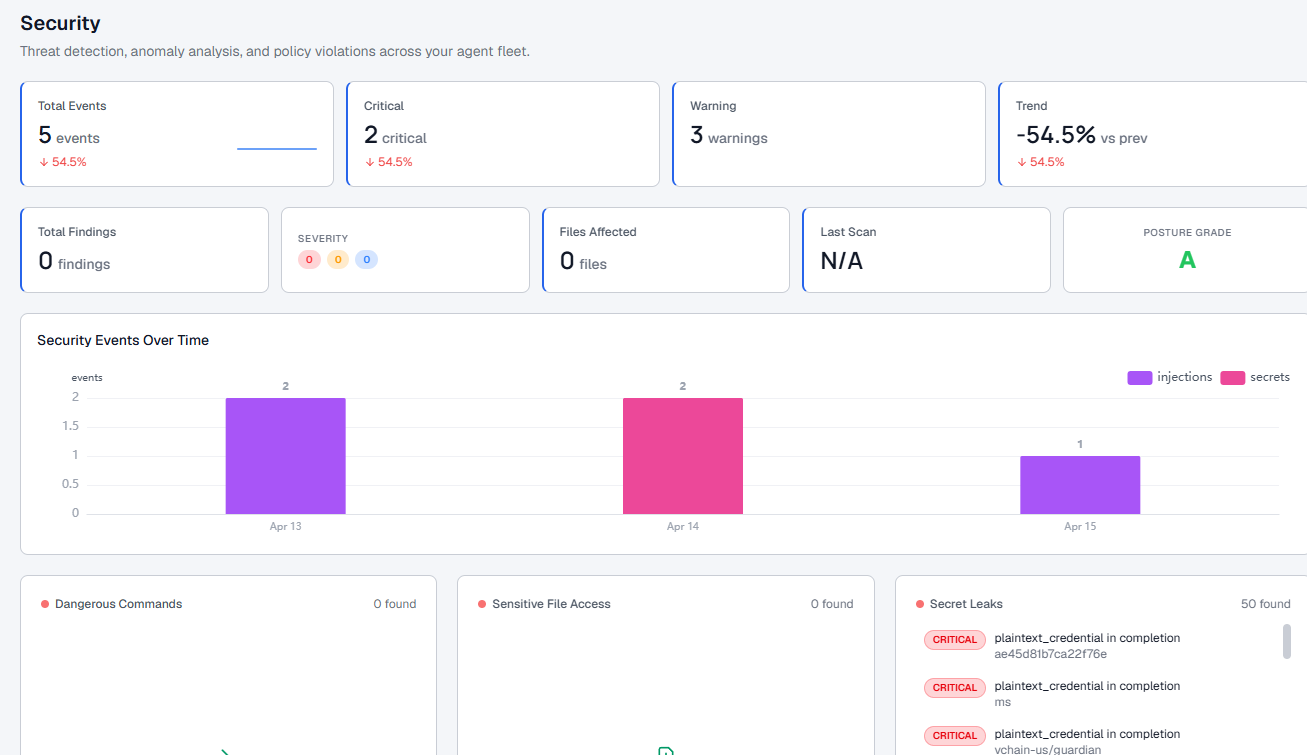
Task: Open the Warning events card
Action: (828, 134)
